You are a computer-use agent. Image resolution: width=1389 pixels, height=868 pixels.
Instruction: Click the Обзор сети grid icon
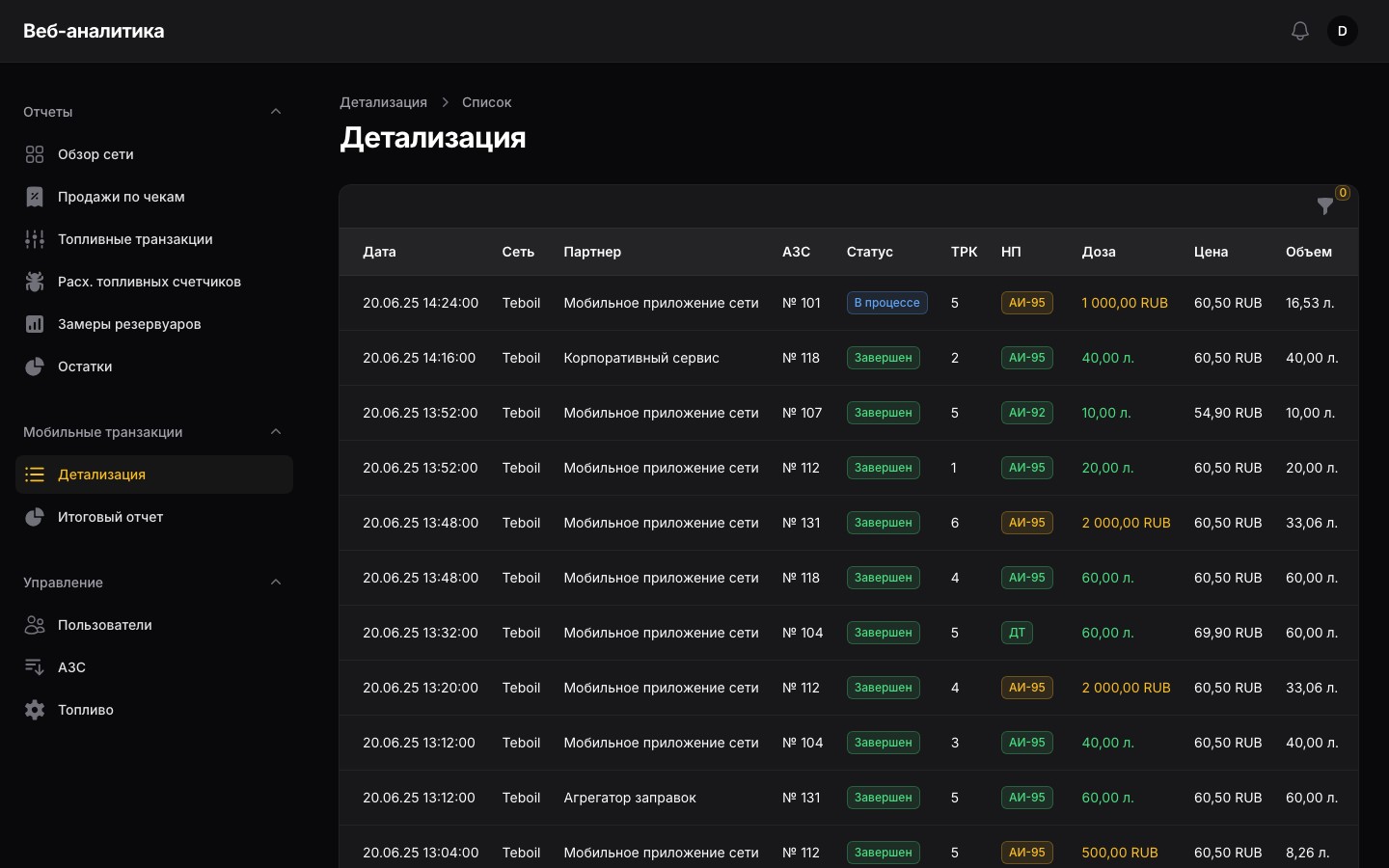35,154
